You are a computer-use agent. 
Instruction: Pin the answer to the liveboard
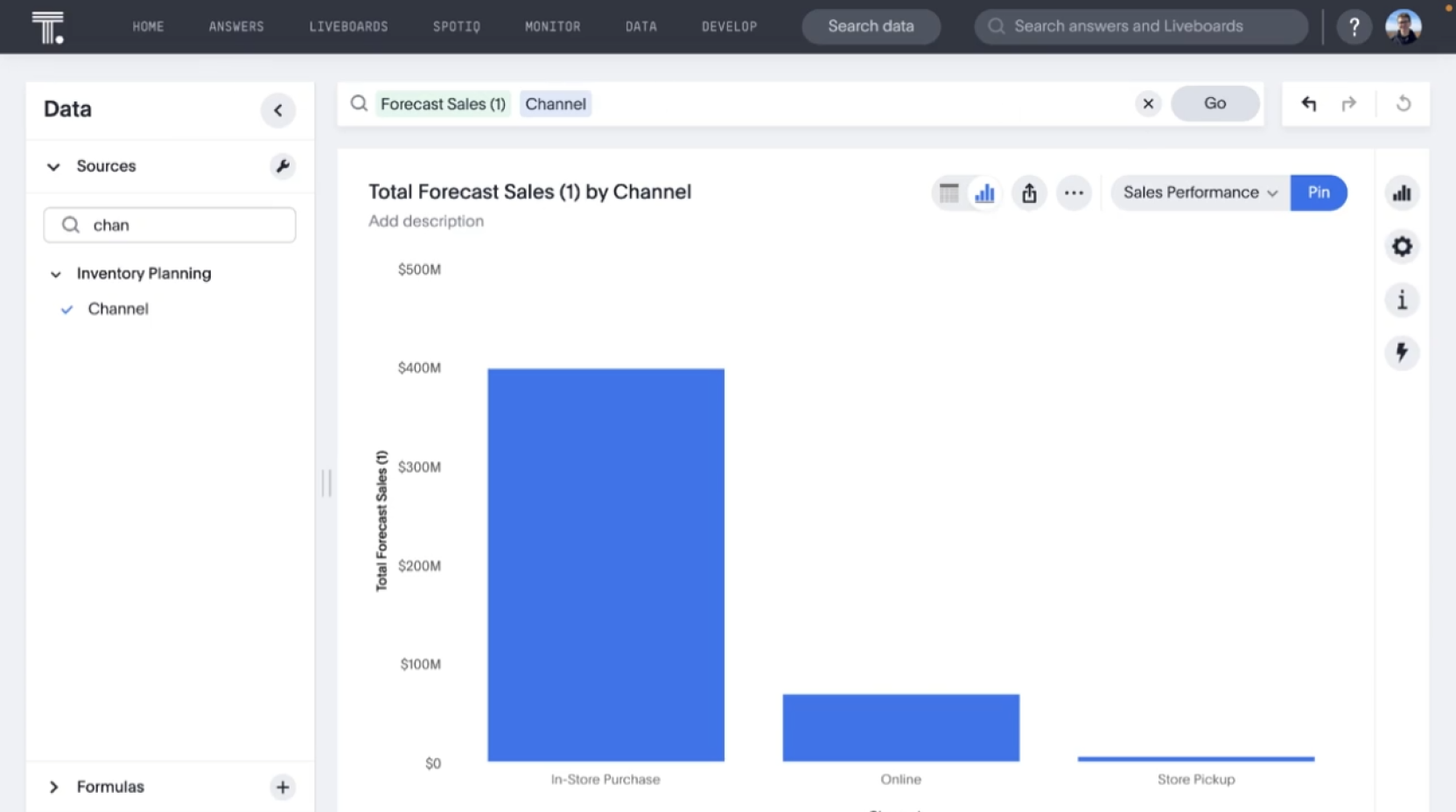click(1319, 192)
